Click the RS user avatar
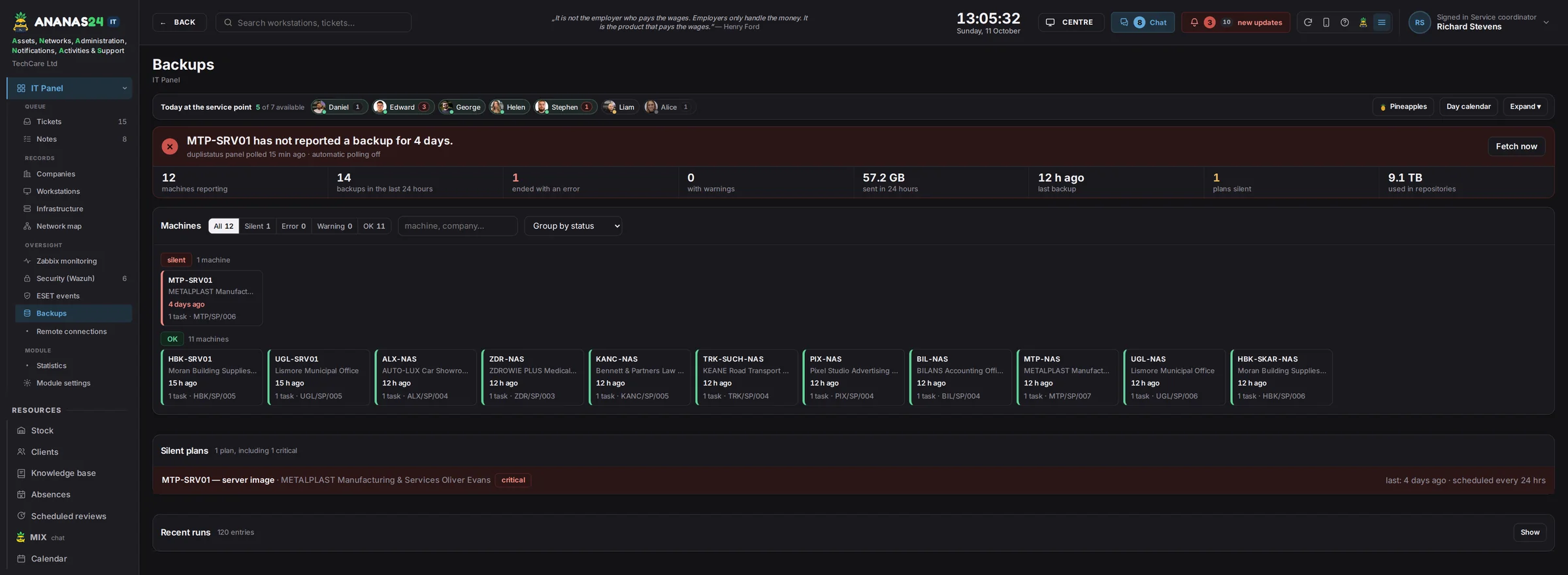 pyautogui.click(x=1420, y=22)
